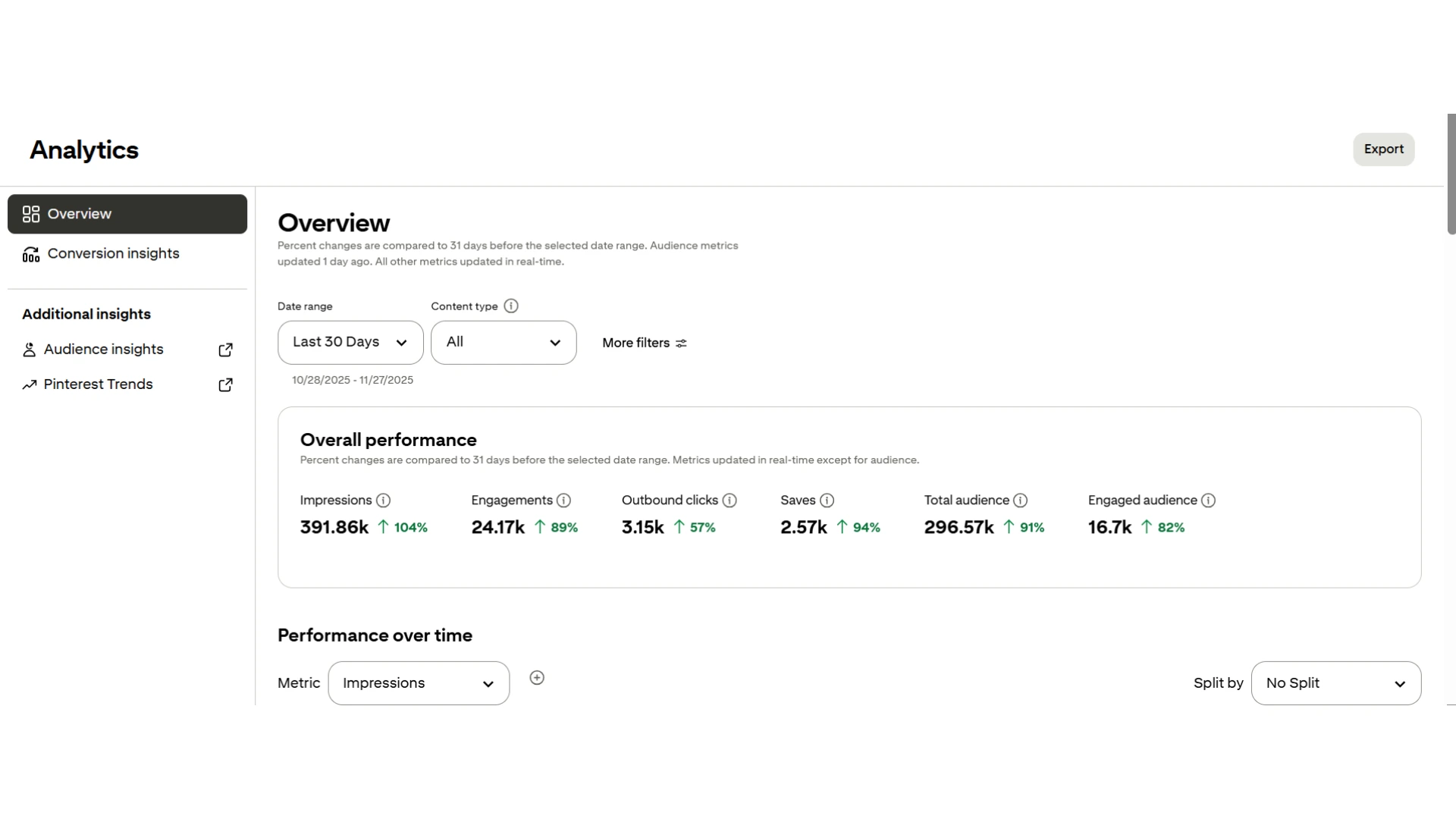1456x819 pixels.
Task: Open More filters options
Action: (x=644, y=343)
